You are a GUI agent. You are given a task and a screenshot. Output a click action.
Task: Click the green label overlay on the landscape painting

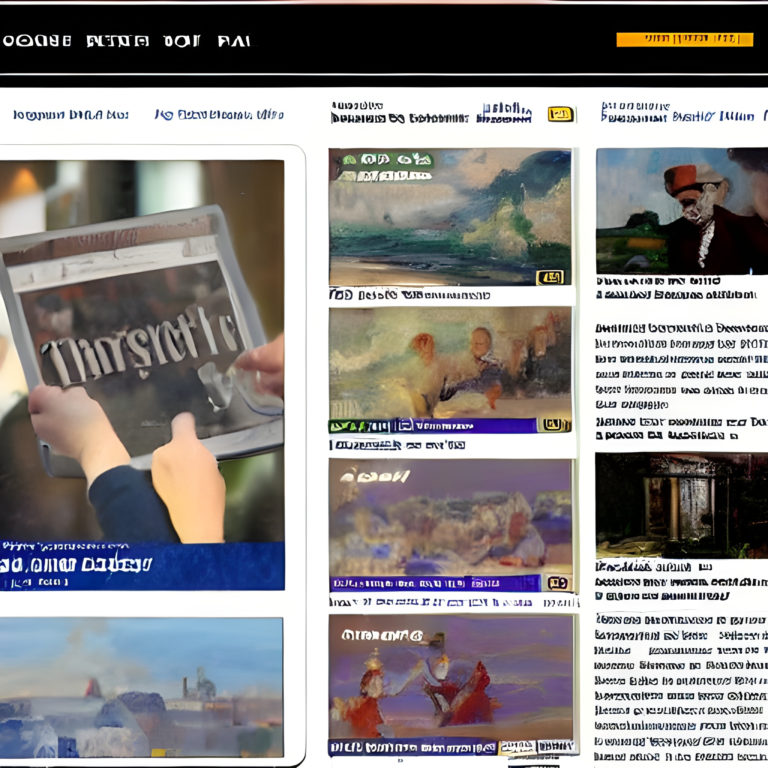coord(381,159)
